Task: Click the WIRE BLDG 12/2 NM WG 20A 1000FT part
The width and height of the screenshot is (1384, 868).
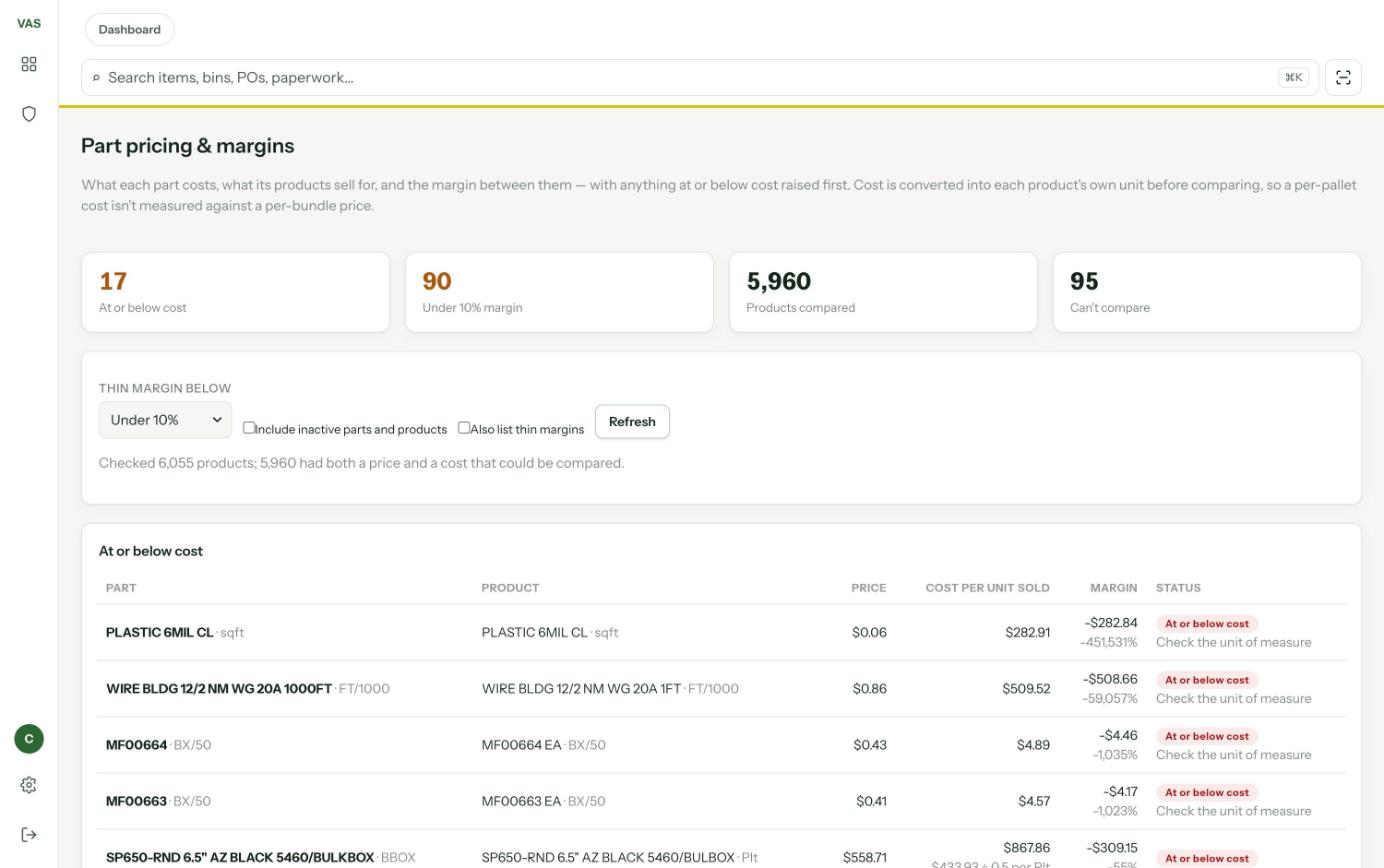Action: (x=219, y=689)
